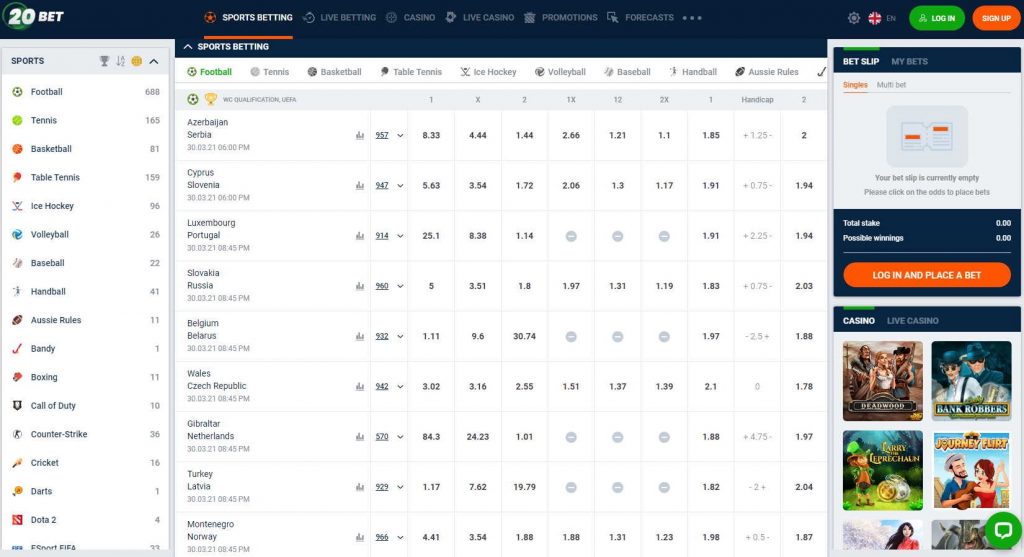The height and width of the screenshot is (557, 1024).
Task: Switch to the Tennis sport tab
Action: 270,72
